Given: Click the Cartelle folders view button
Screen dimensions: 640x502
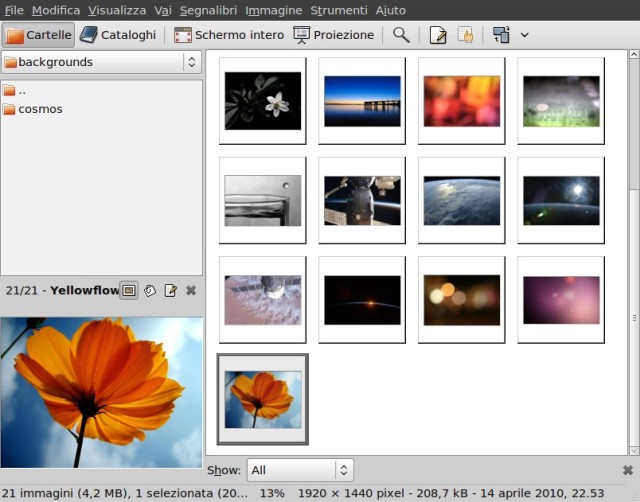Looking at the screenshot, I should coord(38,35).
